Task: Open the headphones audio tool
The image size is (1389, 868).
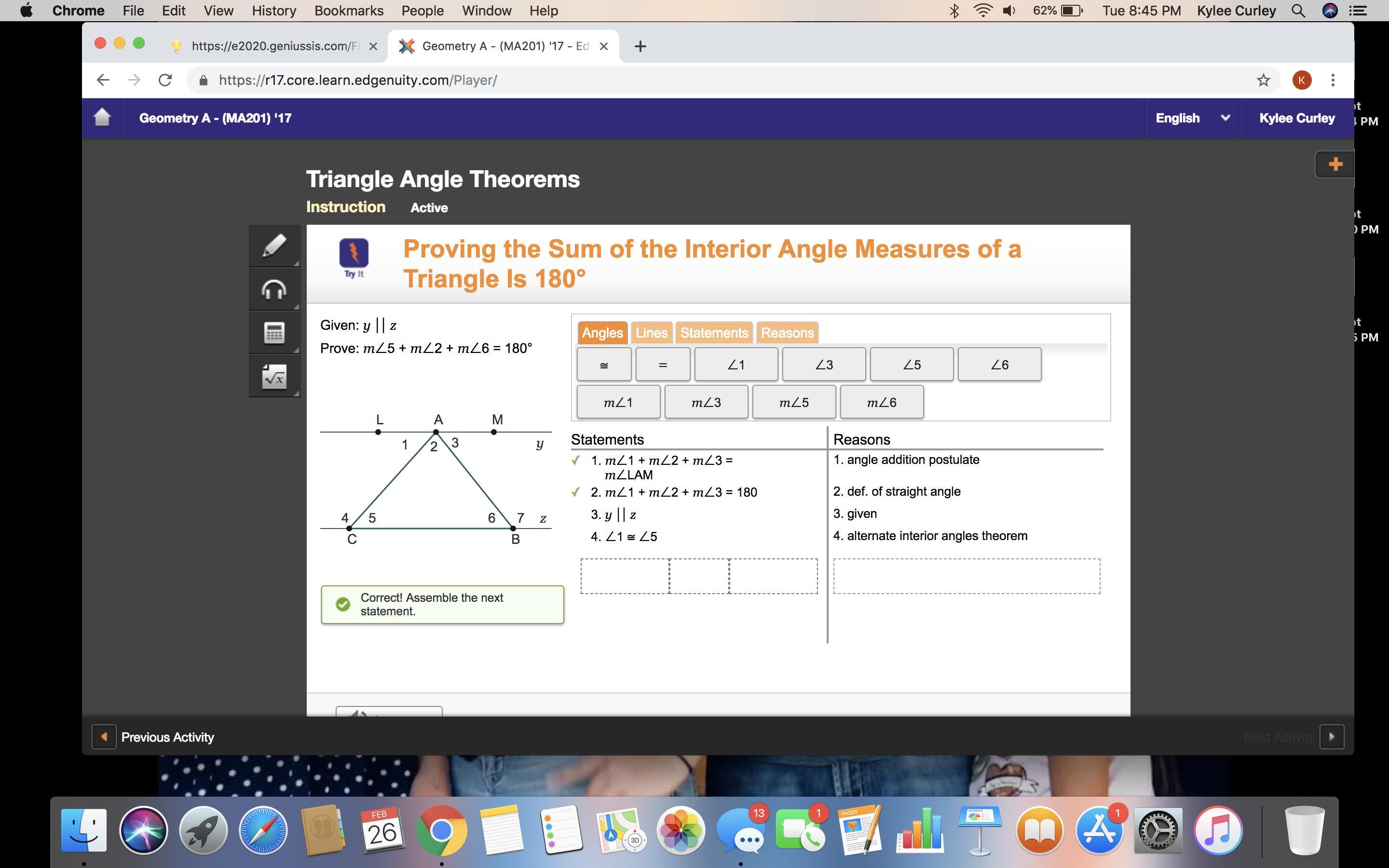Action: click(x=274, y=290)
